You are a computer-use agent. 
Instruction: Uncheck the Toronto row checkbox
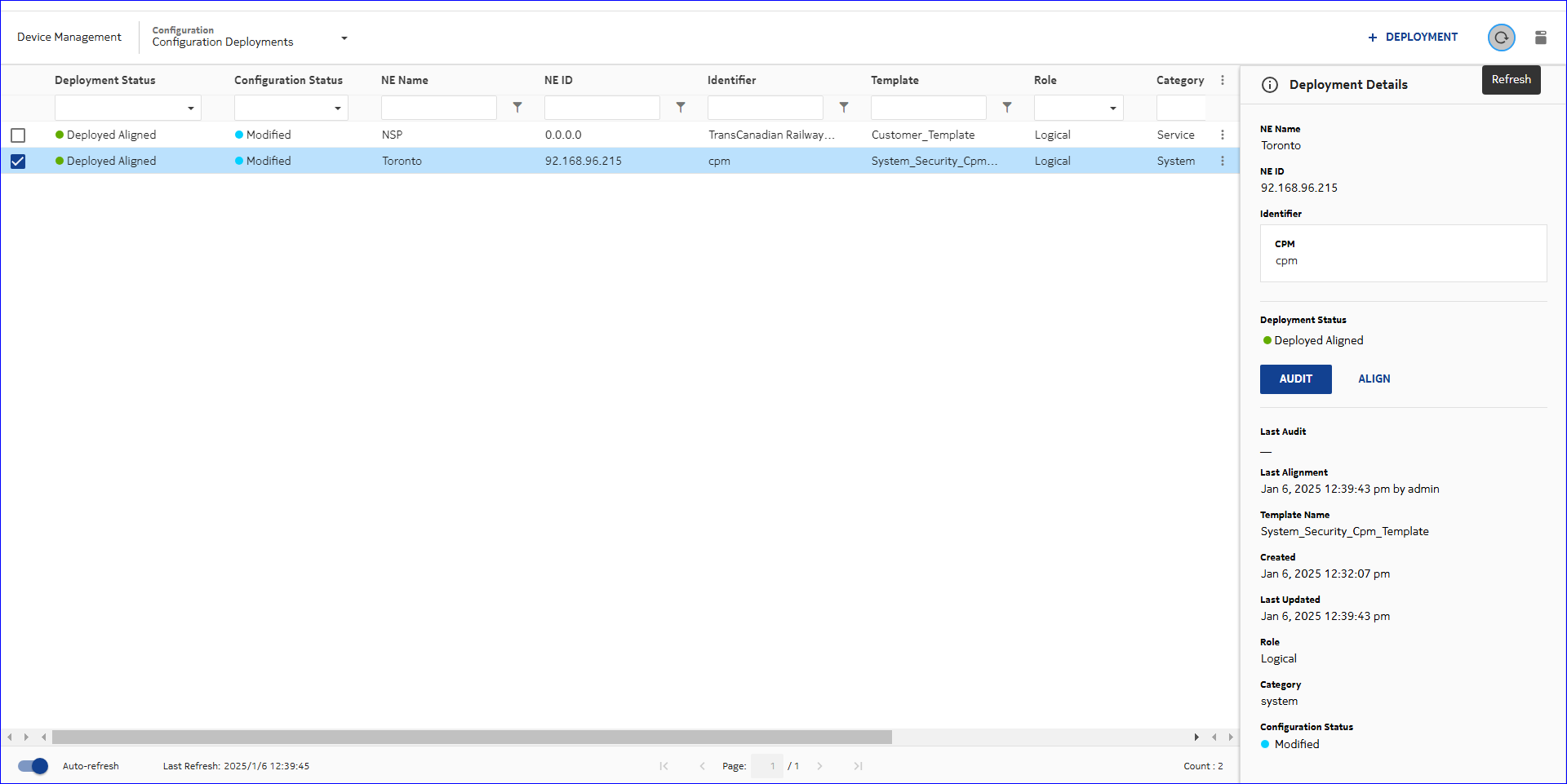18,162
